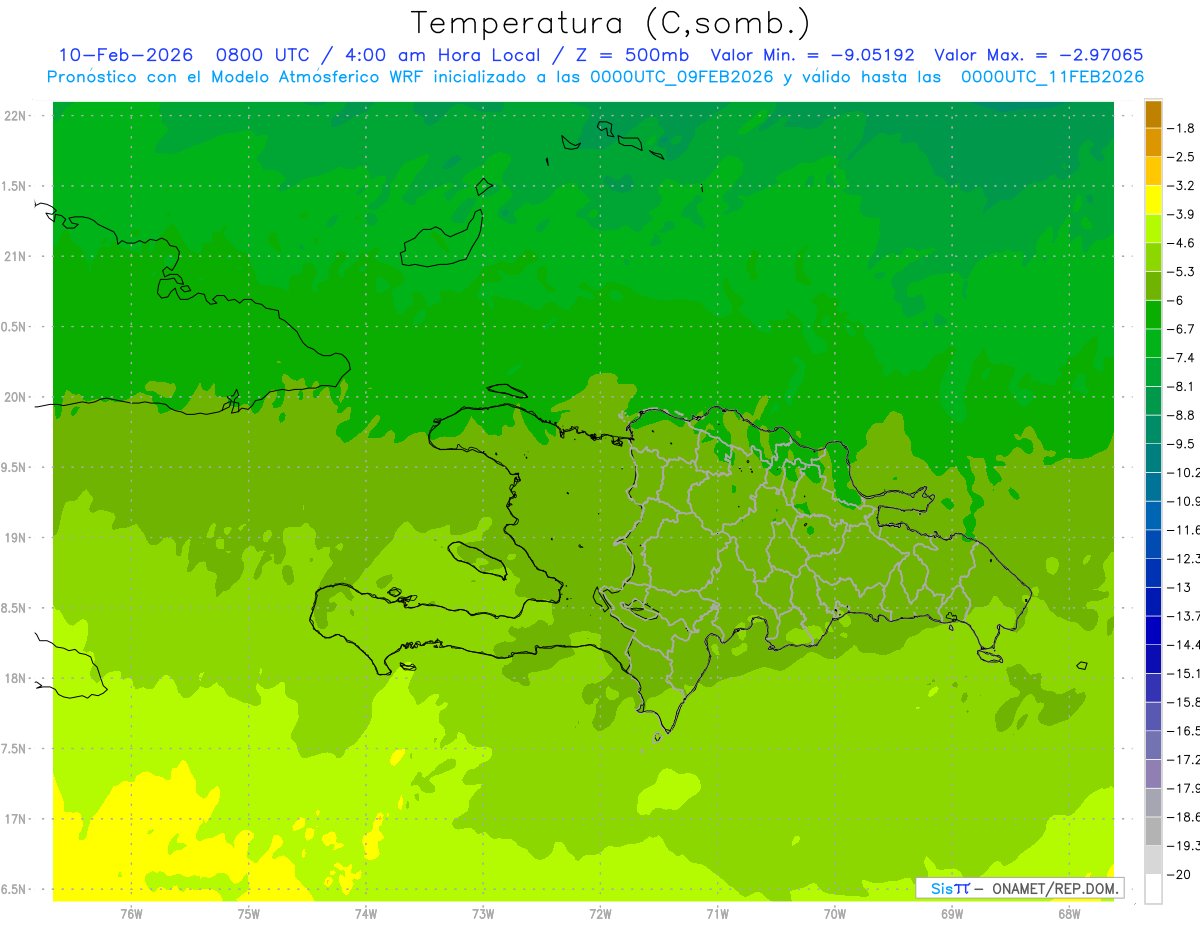Viewport: 1200px width, 927px height.
Task: Pick the lime swatch between -3.9 and -4.6
Action: click(1153, 229)
